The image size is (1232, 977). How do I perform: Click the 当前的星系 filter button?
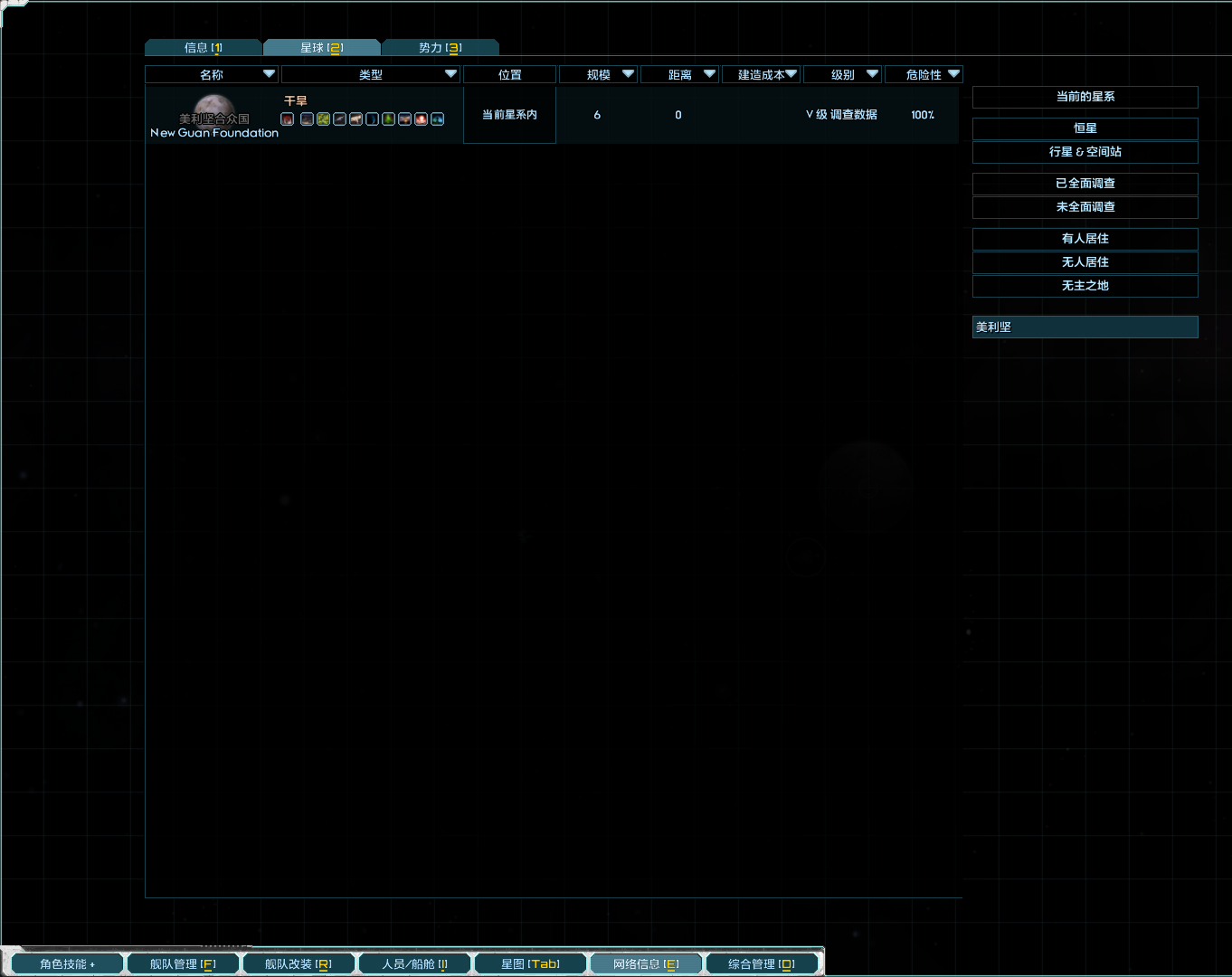(x=1085, y=97)
